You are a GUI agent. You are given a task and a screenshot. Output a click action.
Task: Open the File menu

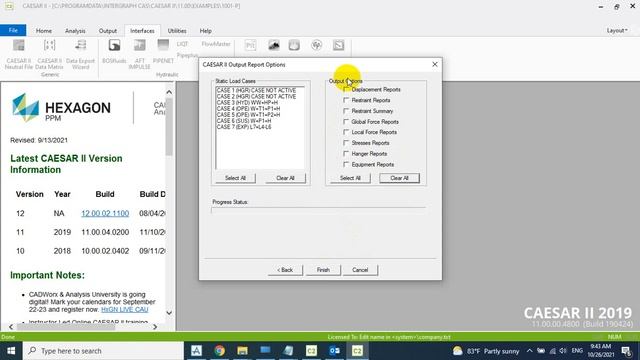click(13, 31)
